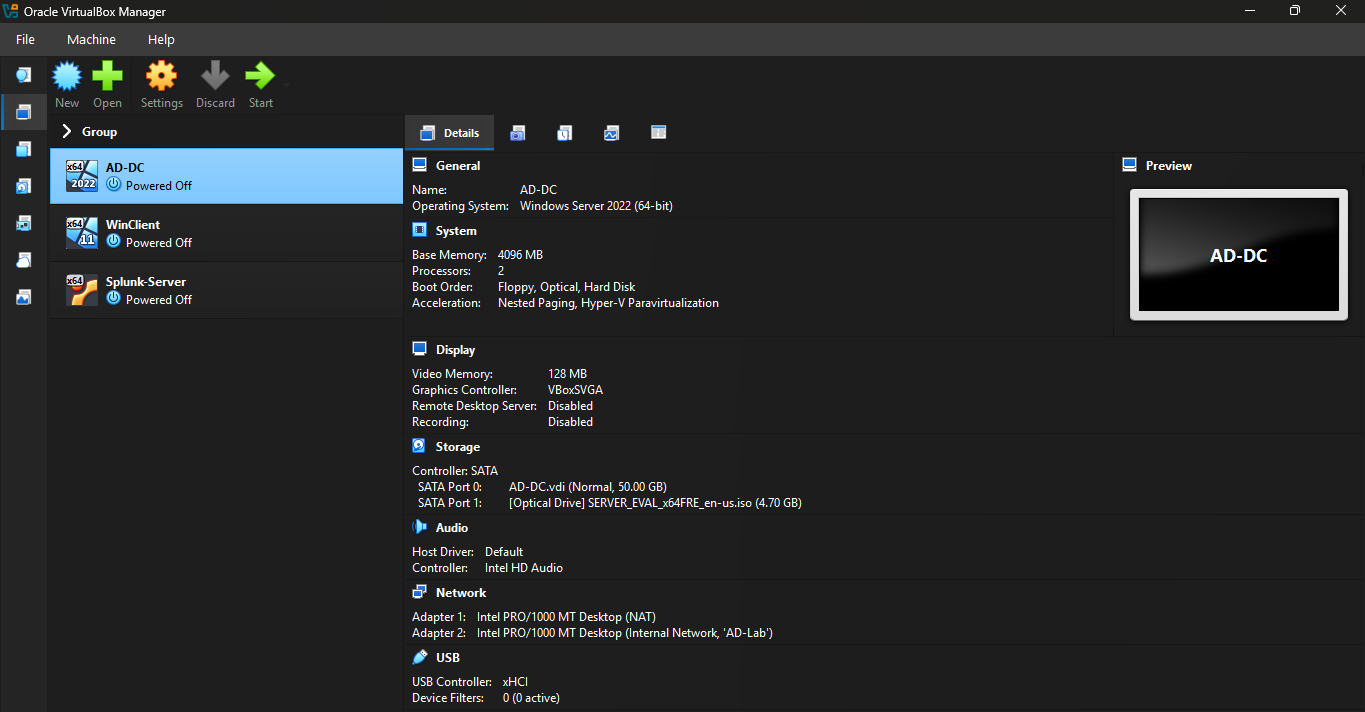This screenshot has width=1365, height=712.
Task: Click the AD-DC Windows 2022 OS icon
Action: point(82,176)
